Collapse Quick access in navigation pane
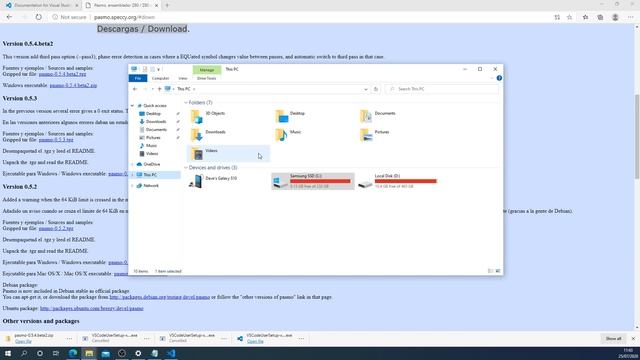The height and width of the screenshot is (360, 640). coord(132,106)
